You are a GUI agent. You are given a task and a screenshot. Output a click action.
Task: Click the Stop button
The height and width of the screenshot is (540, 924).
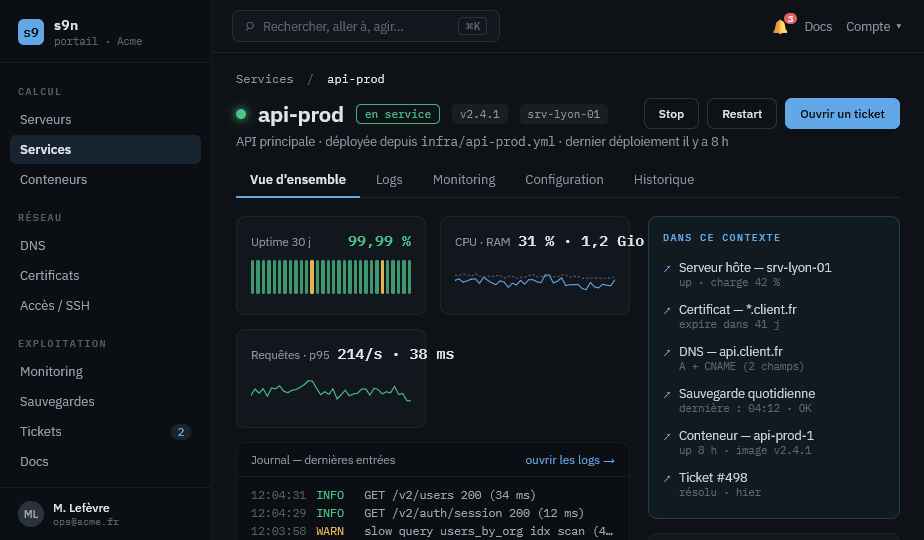671,114
